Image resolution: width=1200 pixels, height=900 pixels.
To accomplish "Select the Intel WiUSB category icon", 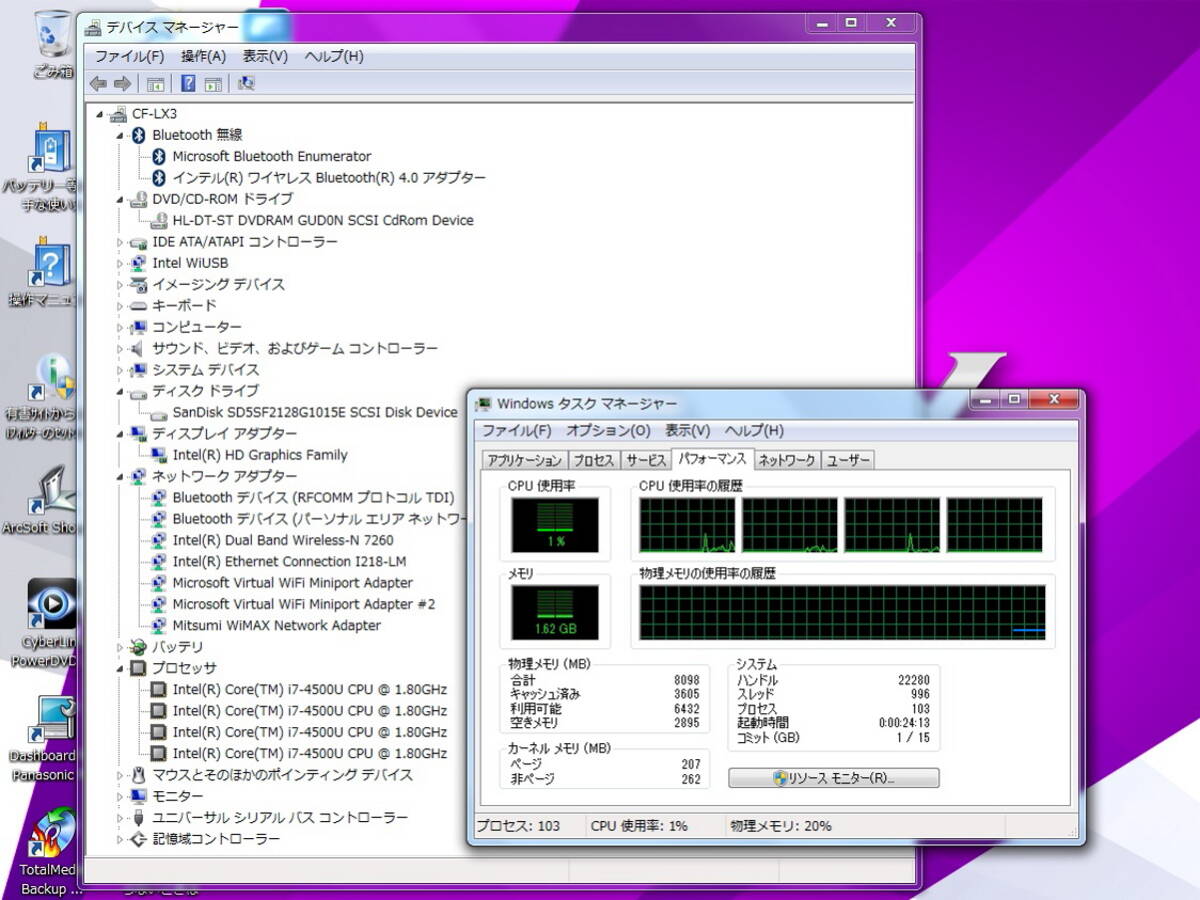I will pos(138,263).
